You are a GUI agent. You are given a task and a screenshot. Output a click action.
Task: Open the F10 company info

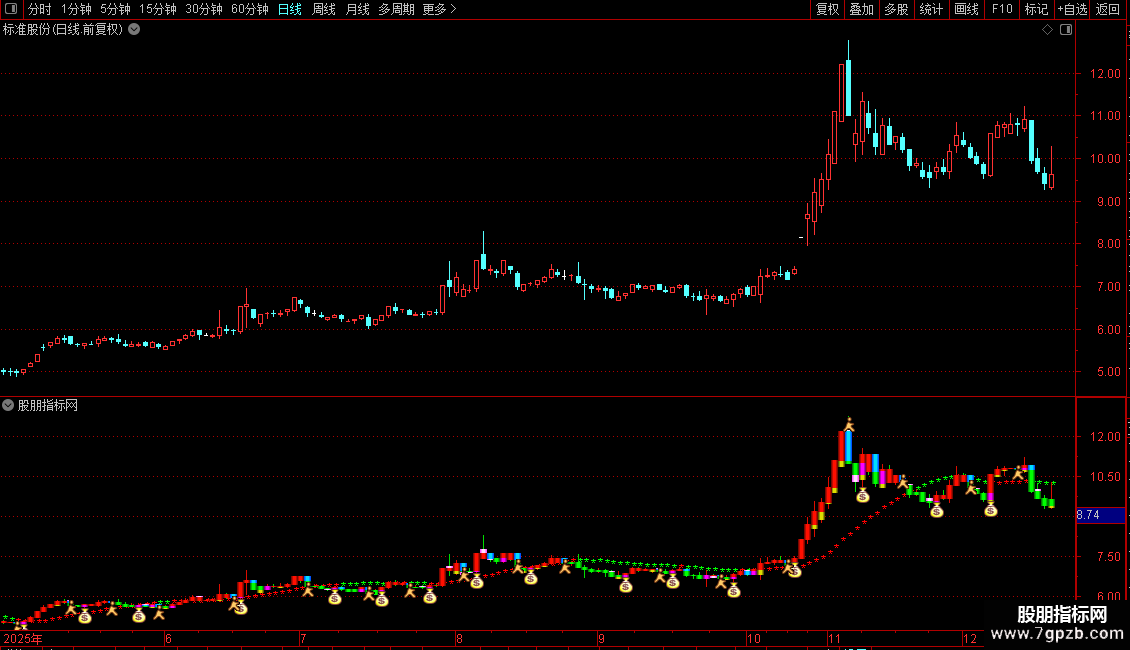click(x=1002, y=9)
